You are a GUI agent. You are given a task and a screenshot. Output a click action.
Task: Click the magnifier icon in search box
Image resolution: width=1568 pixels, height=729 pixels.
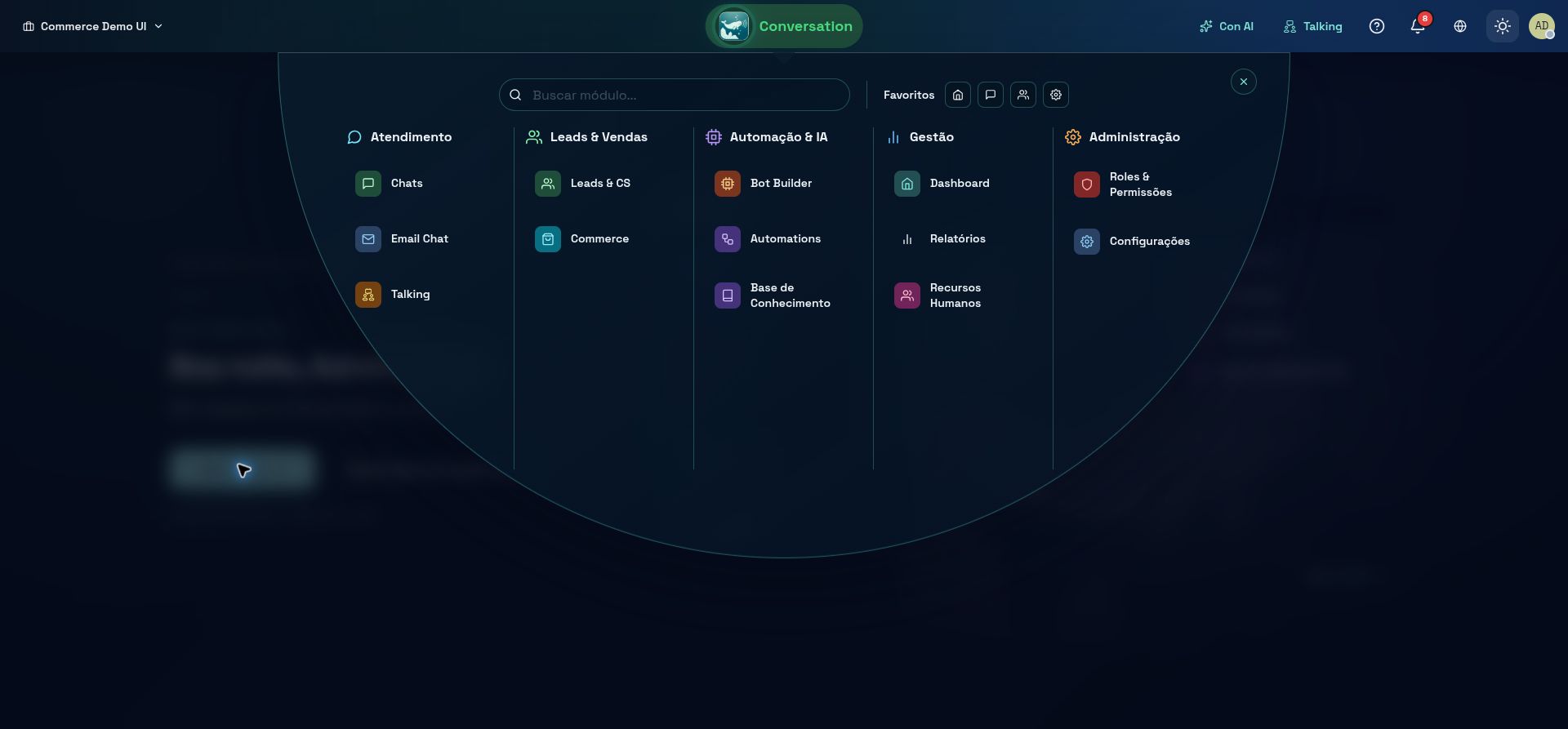coord(515,95)
